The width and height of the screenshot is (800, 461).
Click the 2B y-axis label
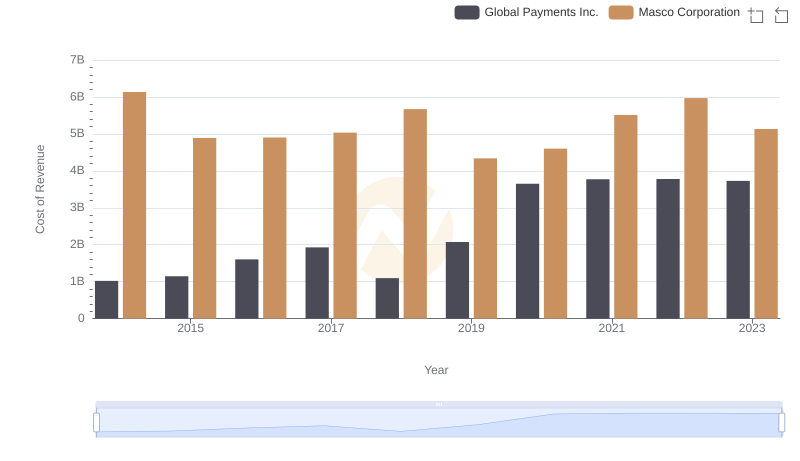pyautogui.click(x=77, y=244)
